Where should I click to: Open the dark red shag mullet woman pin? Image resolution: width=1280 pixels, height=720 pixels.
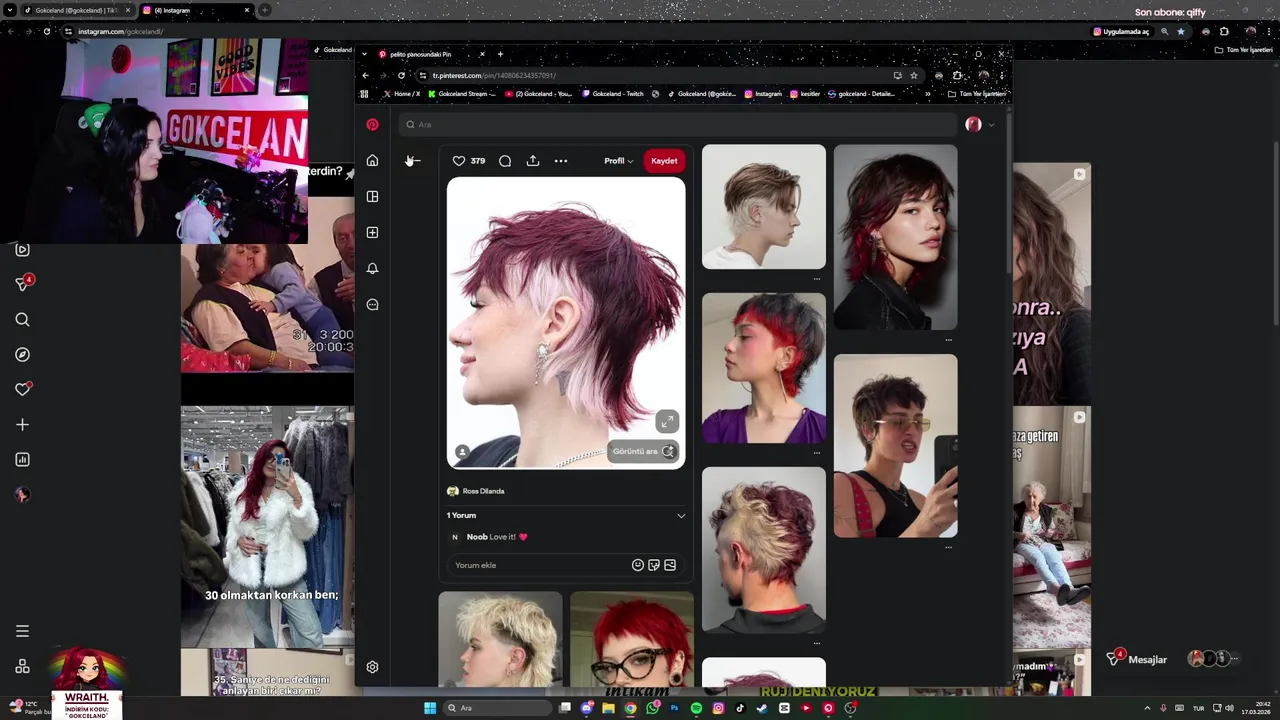[x=896, y=237]
